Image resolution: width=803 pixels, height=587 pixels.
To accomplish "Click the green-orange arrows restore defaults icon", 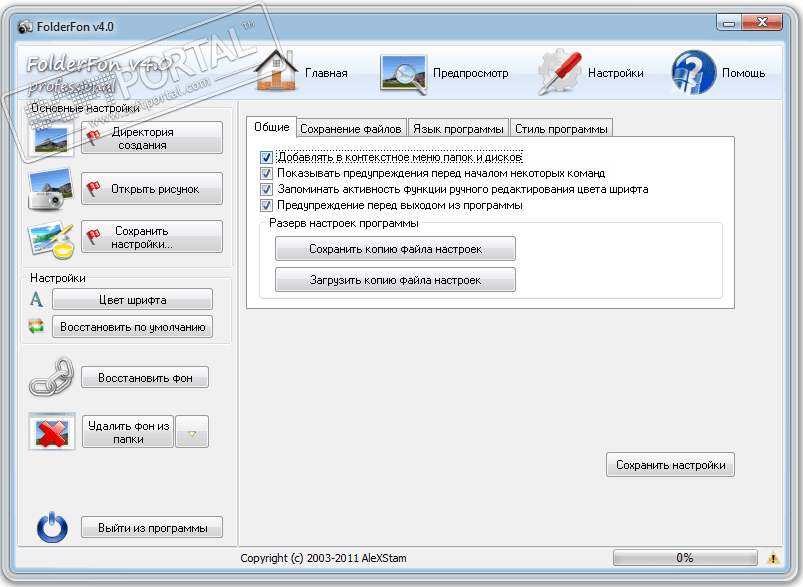I will (36, 326).
